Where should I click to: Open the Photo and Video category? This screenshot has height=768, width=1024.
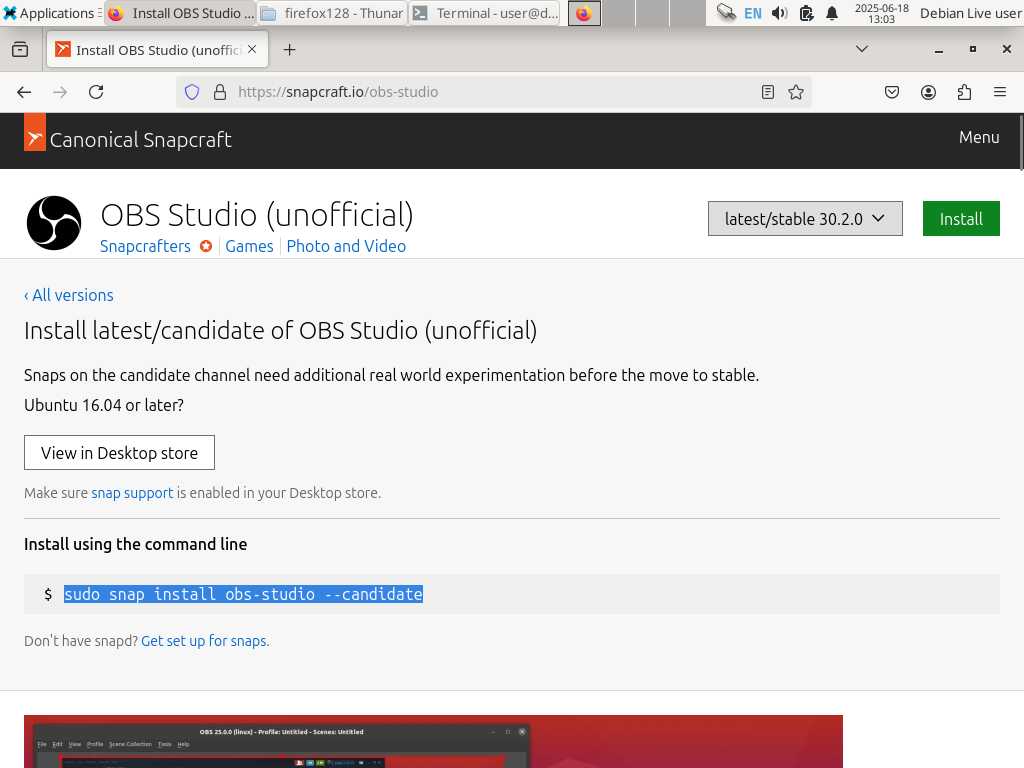click(x=346, y=246)
